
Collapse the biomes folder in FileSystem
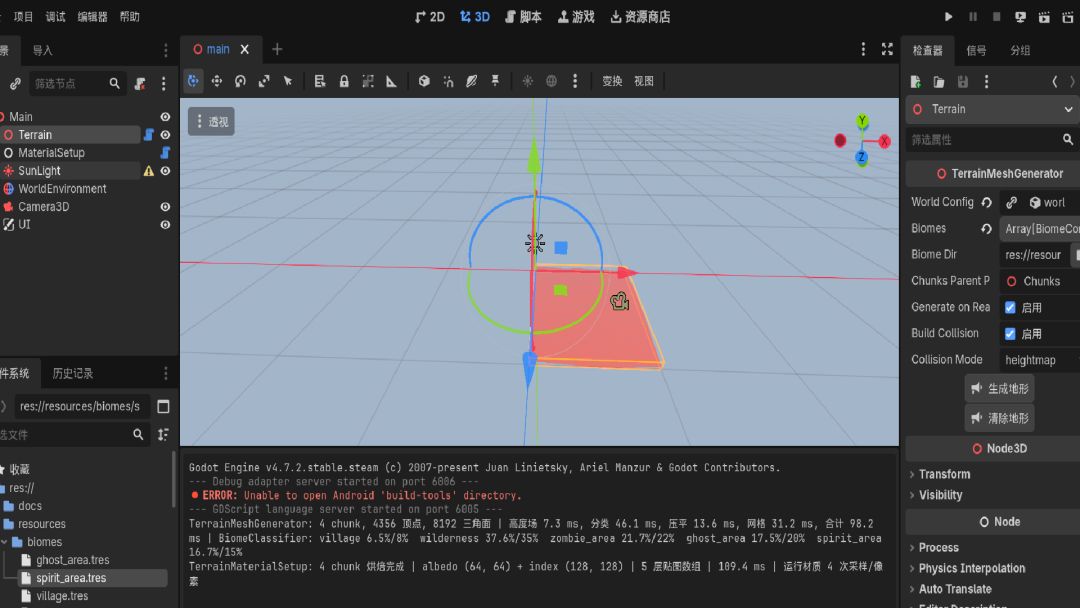pos(5,542)
